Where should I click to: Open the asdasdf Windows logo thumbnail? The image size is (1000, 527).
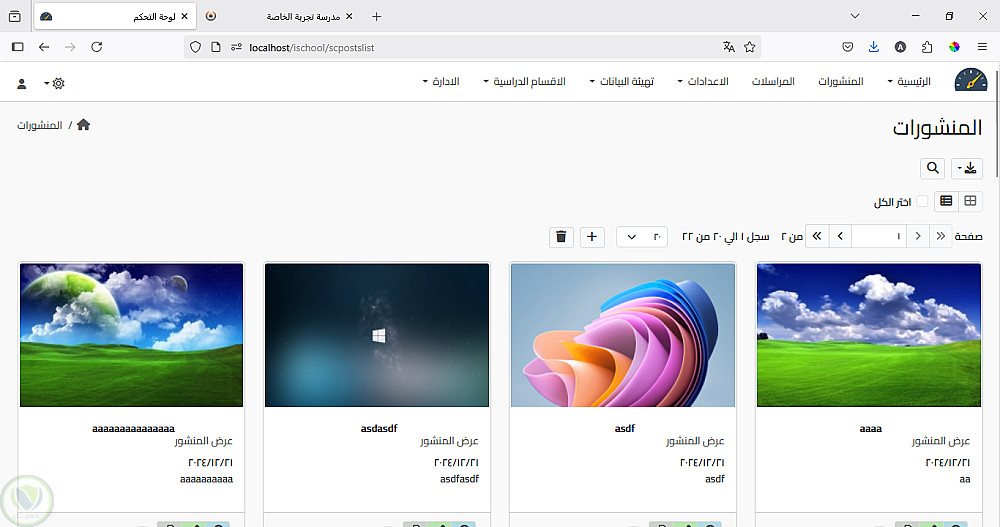pyautogui.click(x=377, y=335)
